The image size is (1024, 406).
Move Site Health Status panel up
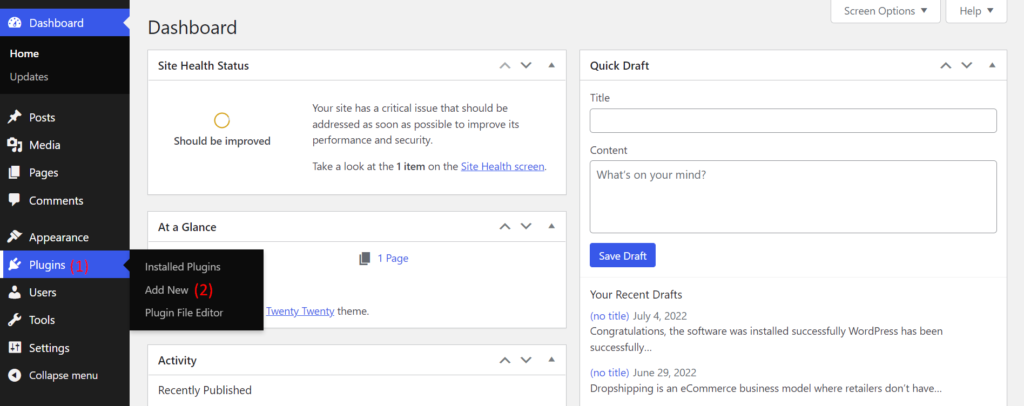504,65
